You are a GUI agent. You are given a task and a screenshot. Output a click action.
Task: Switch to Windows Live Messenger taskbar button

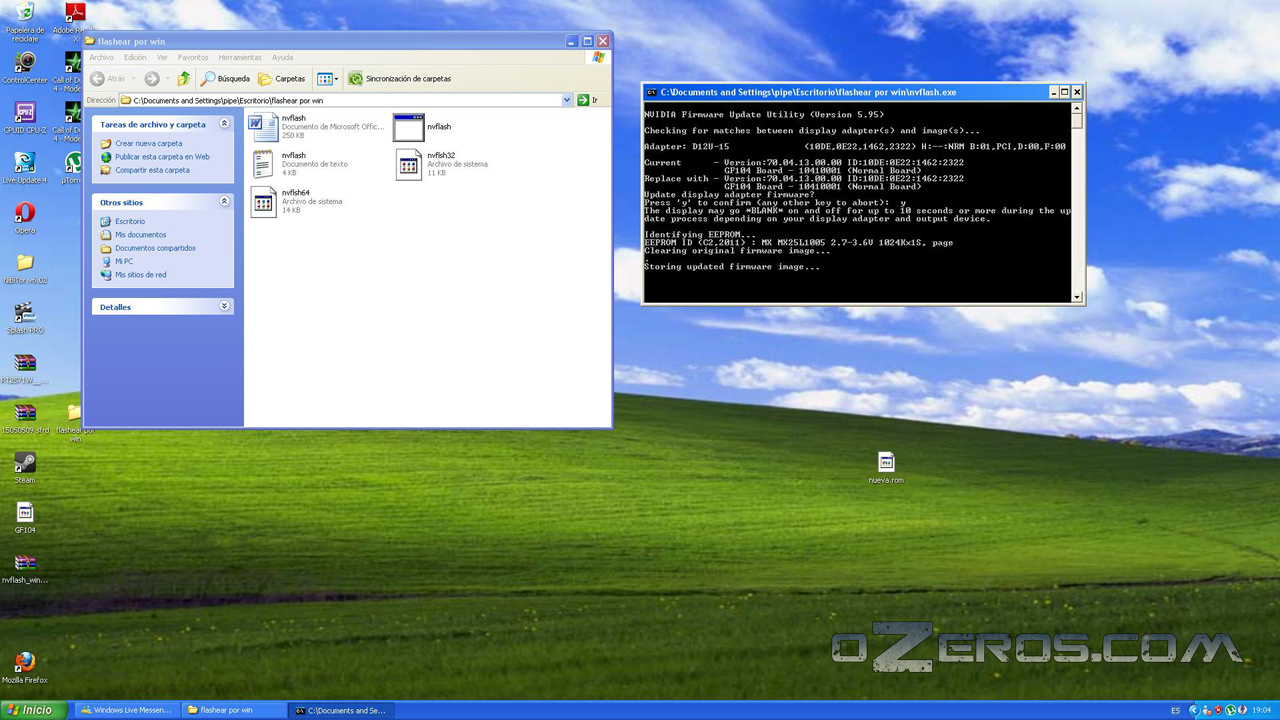click(x=126, y=710)
